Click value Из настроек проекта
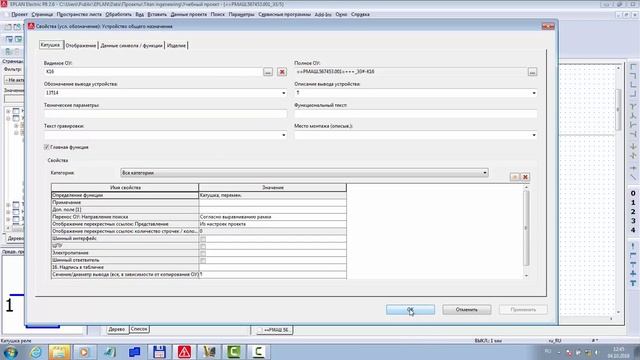The image size is (640, 360). tap(223, 224)
